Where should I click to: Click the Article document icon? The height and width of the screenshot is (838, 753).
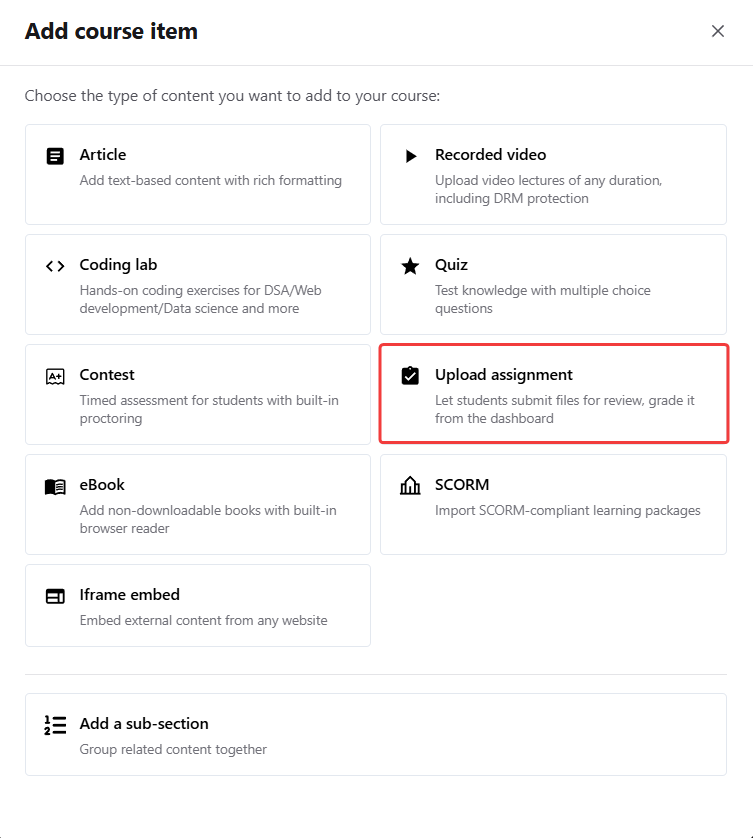(x=55, y=156)
